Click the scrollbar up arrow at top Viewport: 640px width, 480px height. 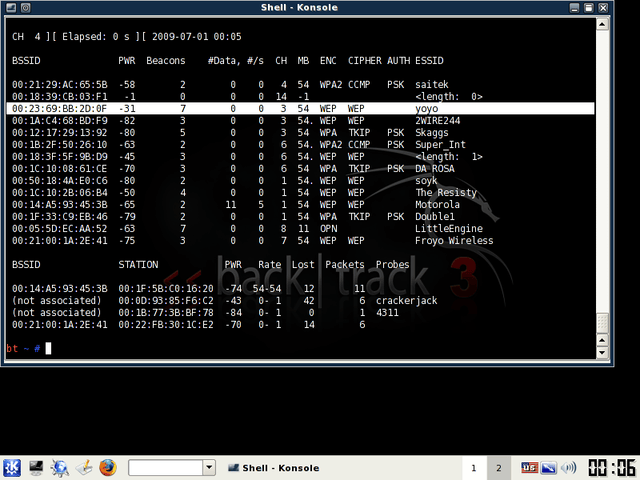(602, 24)
